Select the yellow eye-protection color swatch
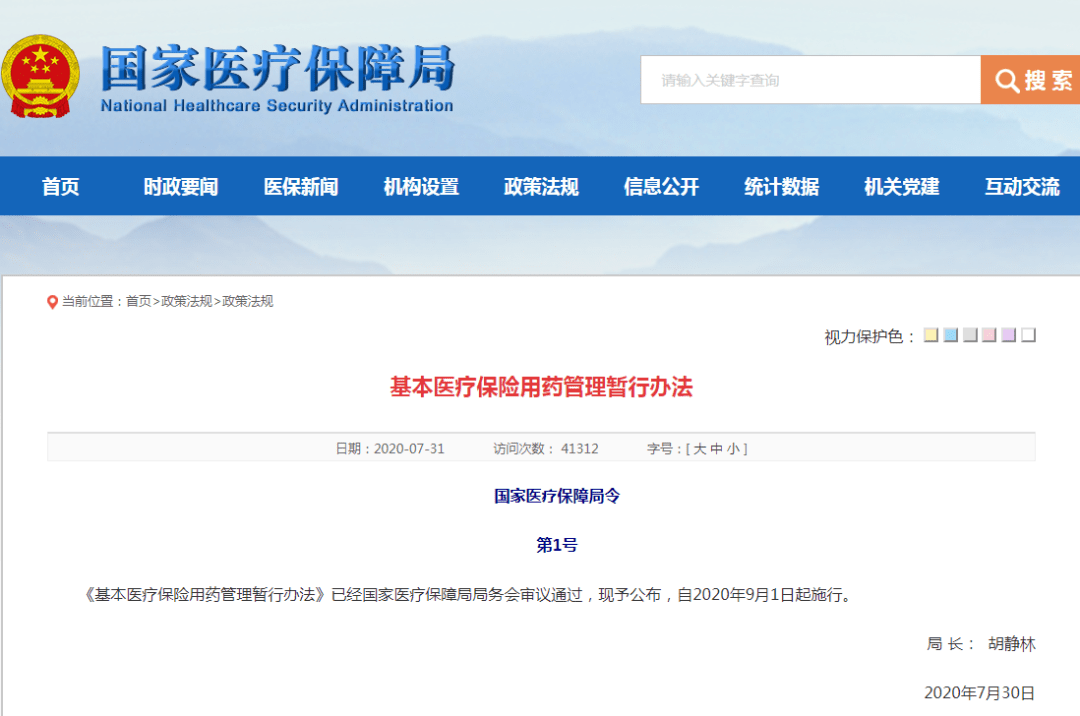This screenshot has width=1080, height=716. click(931, 335)
